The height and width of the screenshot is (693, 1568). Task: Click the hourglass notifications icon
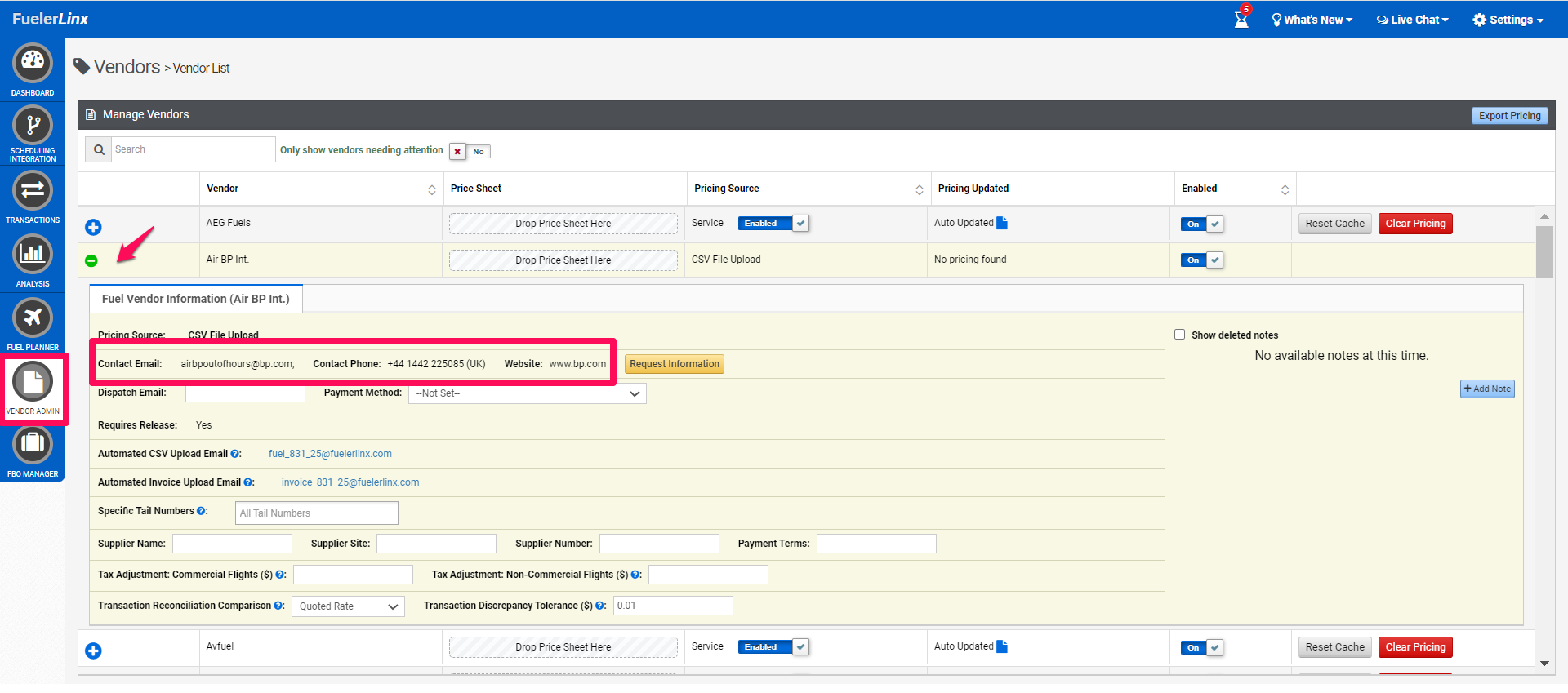pos(1241,19)
